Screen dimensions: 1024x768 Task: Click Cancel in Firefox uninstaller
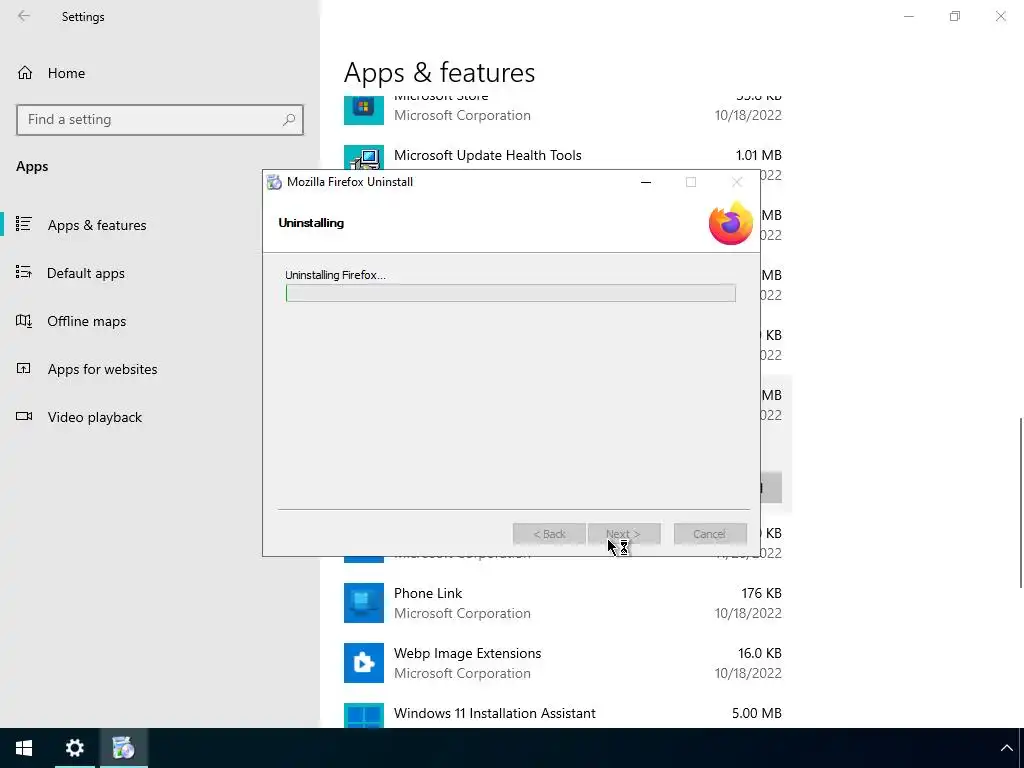[710, 534]
